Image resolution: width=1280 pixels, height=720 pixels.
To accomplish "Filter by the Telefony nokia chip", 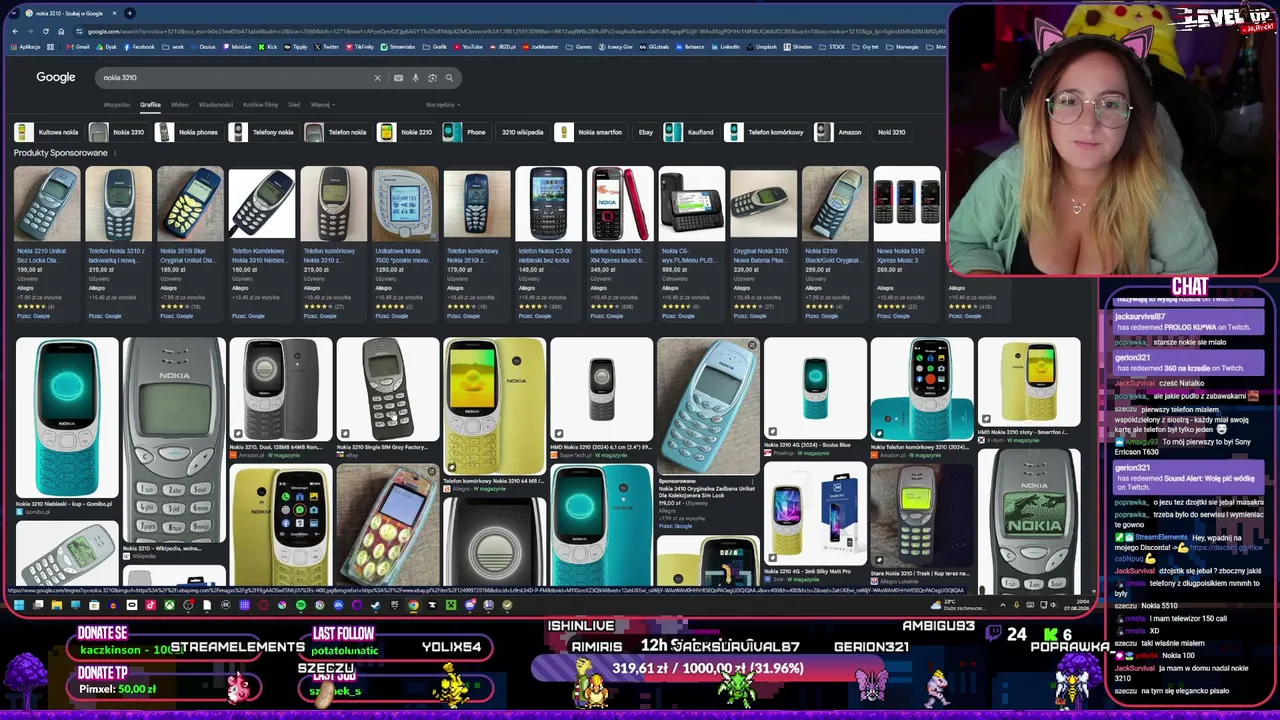I will (x=263, y=132).
